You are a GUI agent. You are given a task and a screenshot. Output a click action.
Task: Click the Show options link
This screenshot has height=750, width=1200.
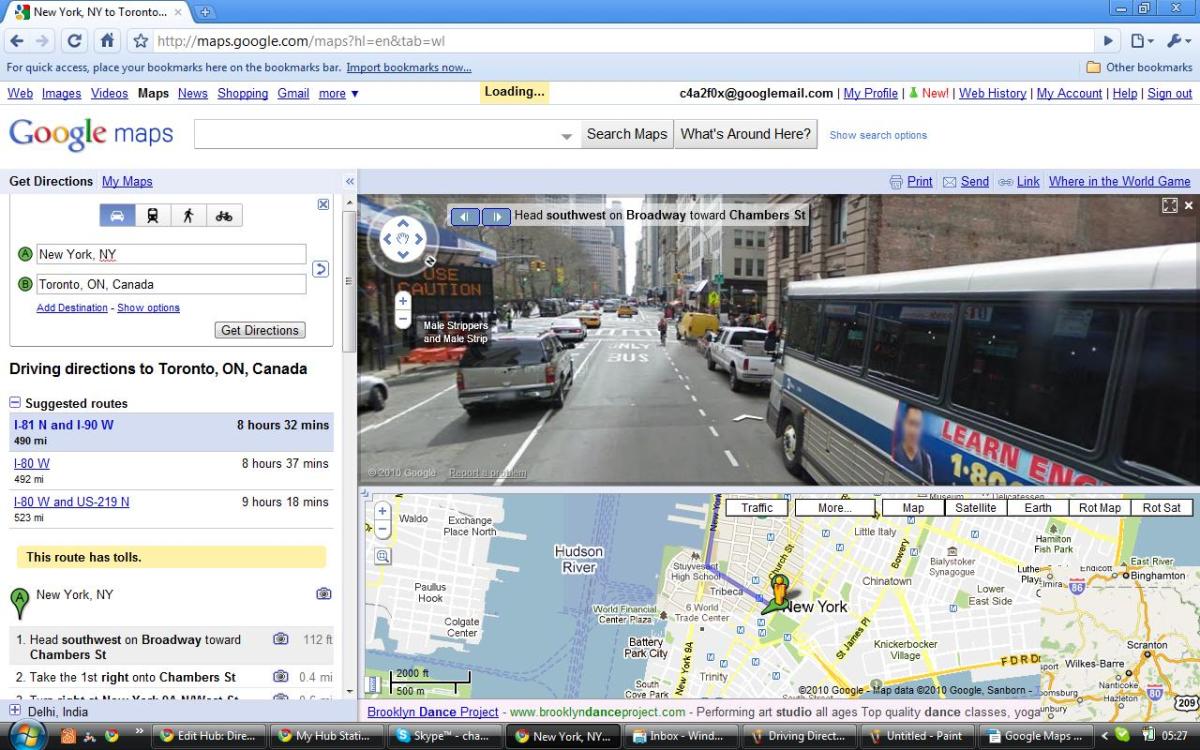click(148, 308)
